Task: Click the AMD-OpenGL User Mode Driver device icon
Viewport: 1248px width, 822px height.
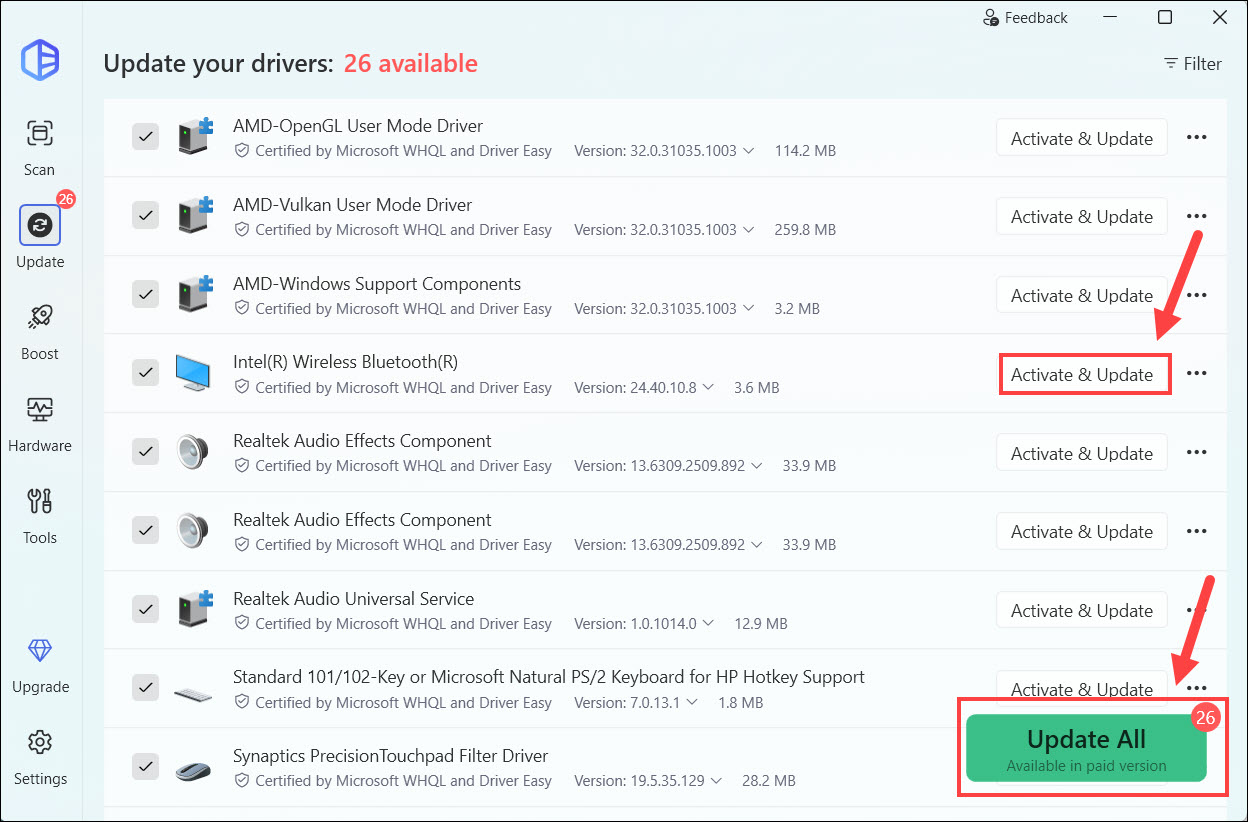Action: pos(196,136)
